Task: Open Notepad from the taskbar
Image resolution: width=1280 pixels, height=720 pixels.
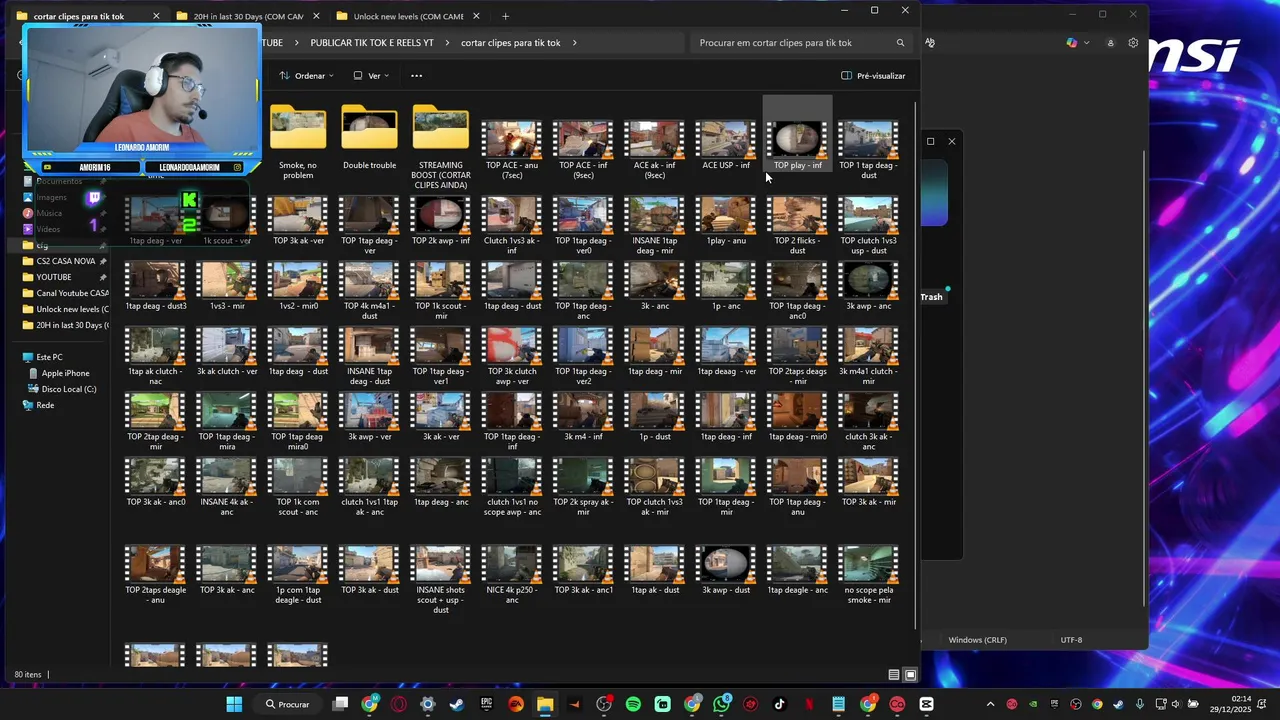Action: click(839, 704)
